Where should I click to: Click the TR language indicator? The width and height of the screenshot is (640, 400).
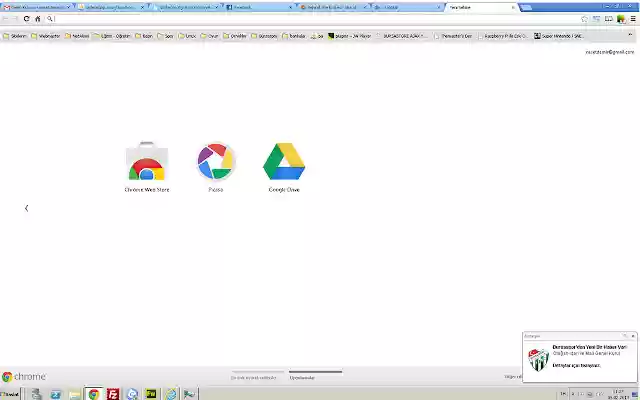[563, 394]
